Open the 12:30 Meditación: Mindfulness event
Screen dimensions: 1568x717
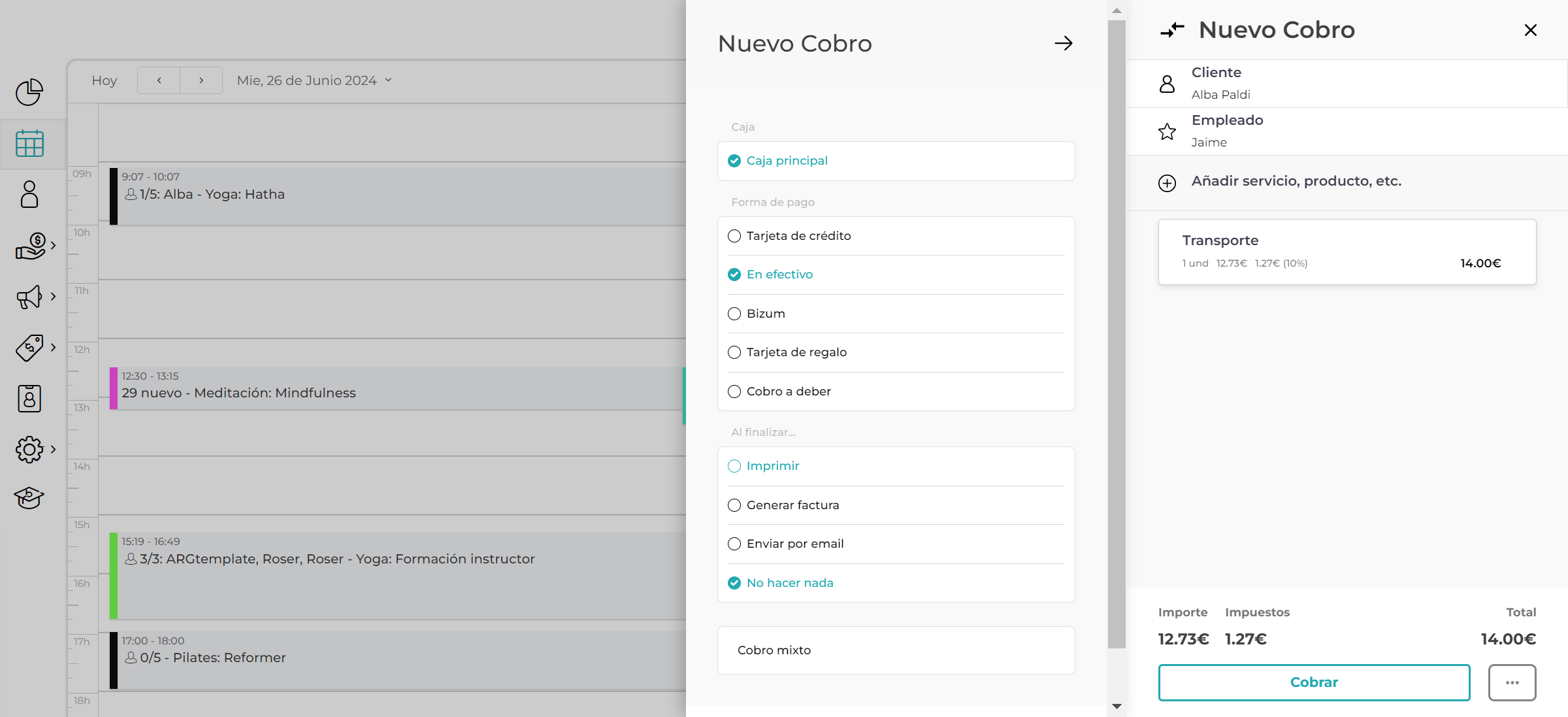tap(397, 388)
